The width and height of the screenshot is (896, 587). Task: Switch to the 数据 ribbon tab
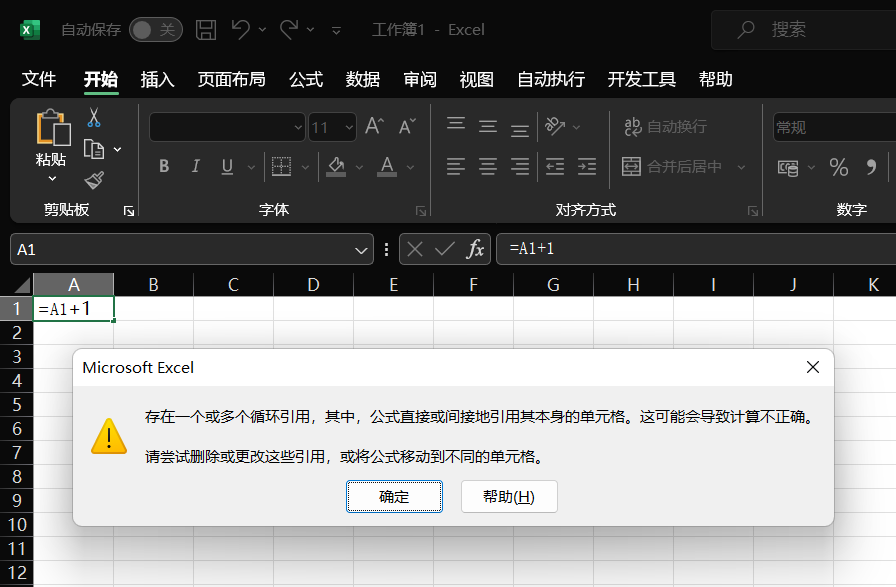point(363,79)
